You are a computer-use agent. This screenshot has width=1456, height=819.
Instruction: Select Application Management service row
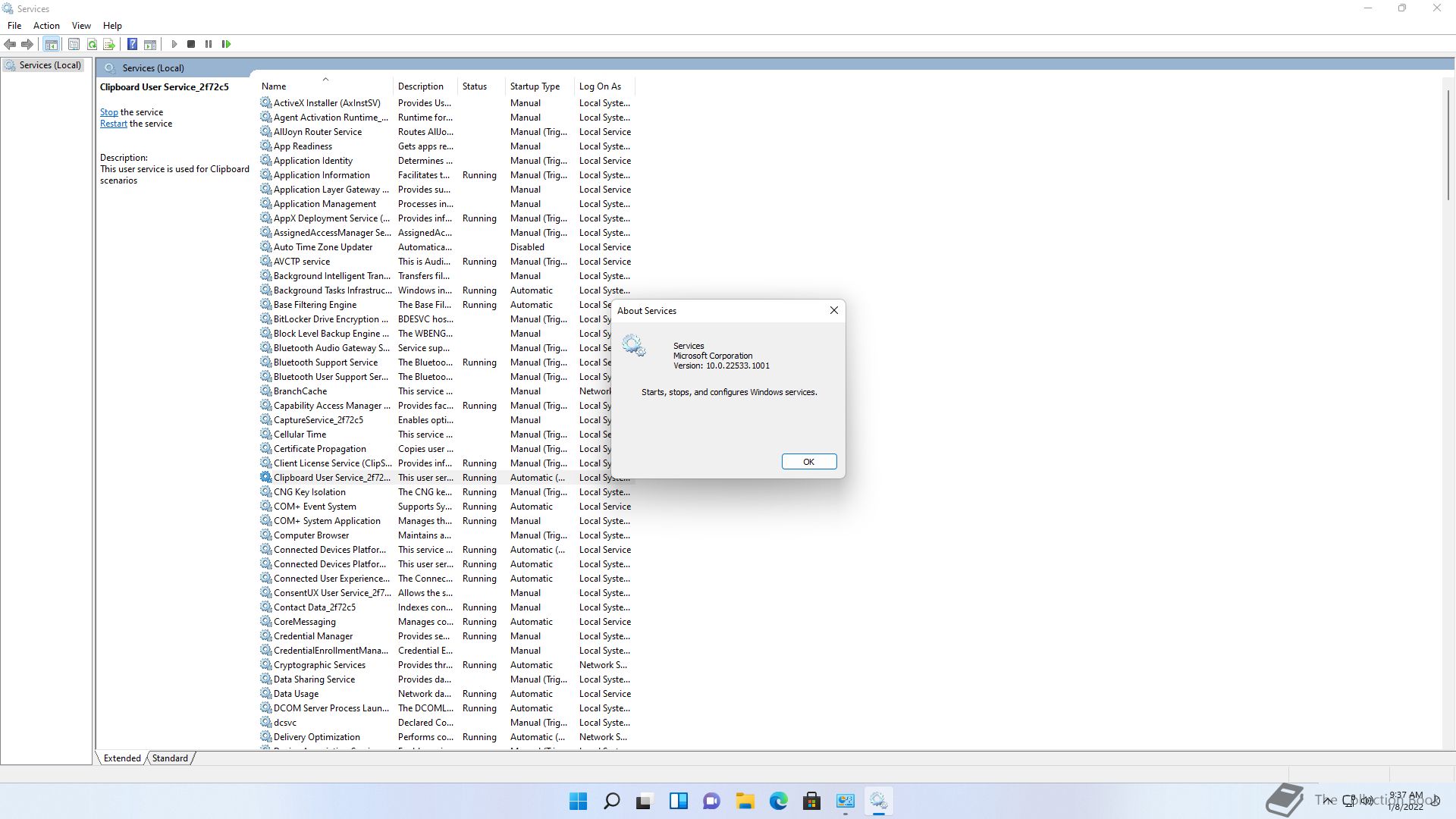pos(446,204)
